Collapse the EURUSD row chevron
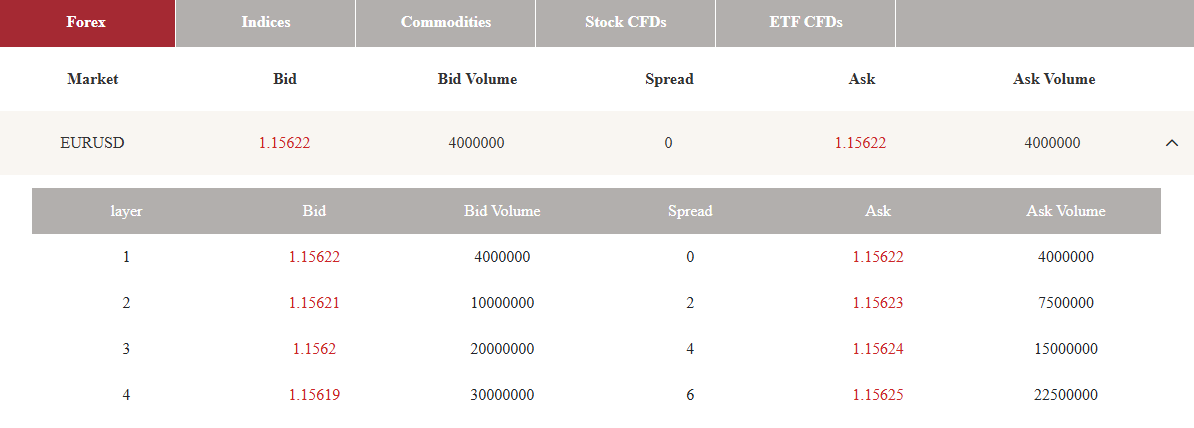 [x=1172, y=142]
